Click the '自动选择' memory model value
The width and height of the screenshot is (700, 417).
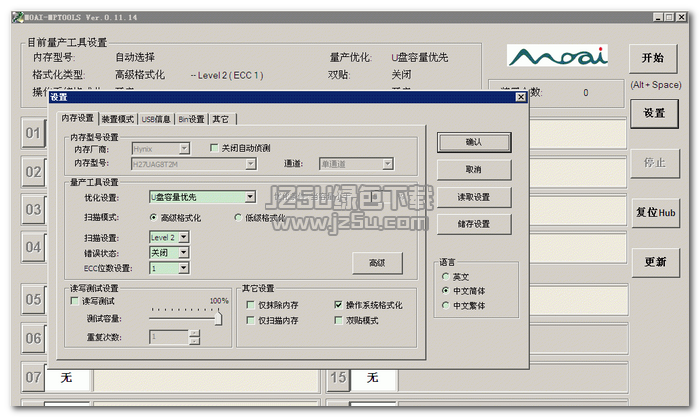pyautogui.click(x=135, y=57)
